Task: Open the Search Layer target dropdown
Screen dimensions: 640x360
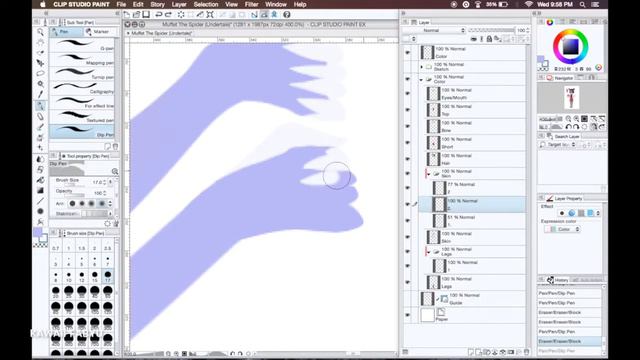Action: point(561,145)
